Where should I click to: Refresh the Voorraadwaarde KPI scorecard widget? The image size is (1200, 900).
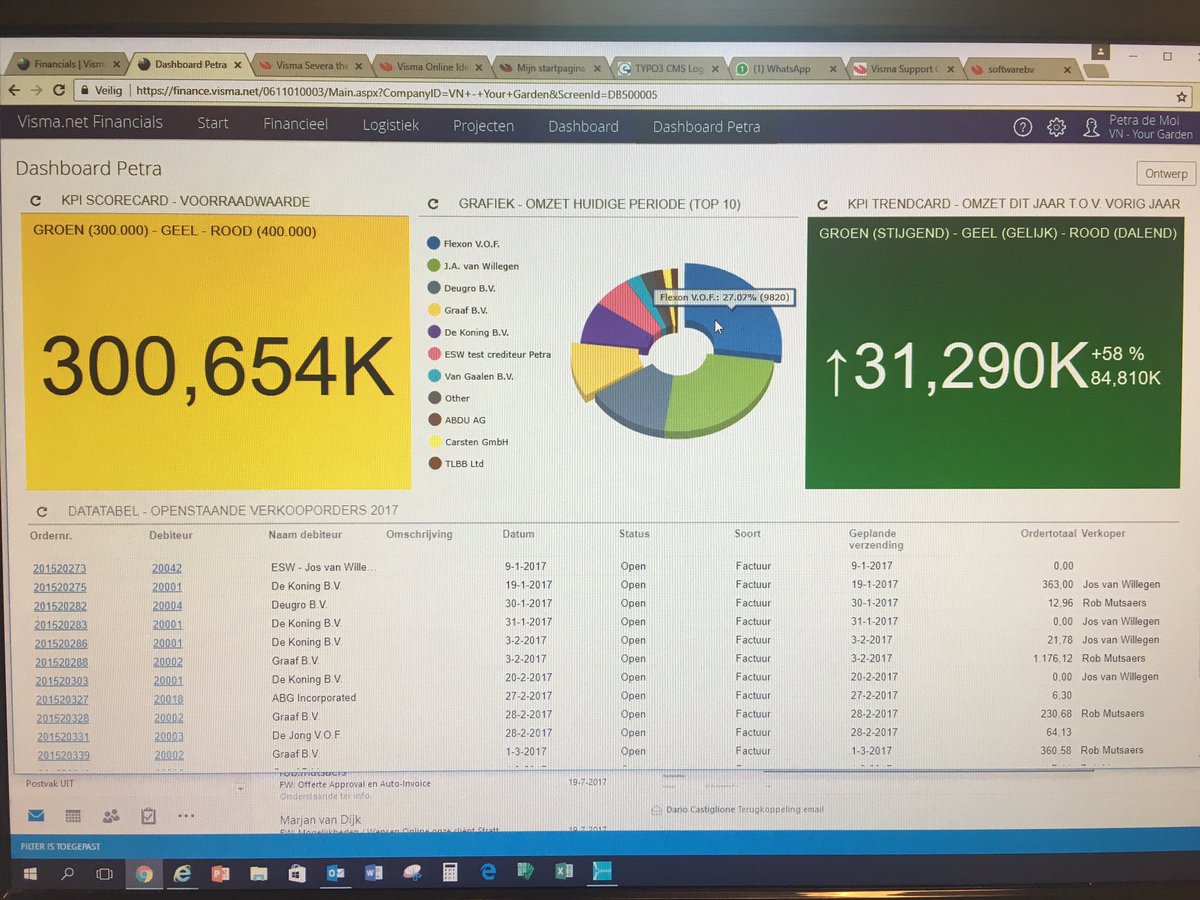click(37, 201)
